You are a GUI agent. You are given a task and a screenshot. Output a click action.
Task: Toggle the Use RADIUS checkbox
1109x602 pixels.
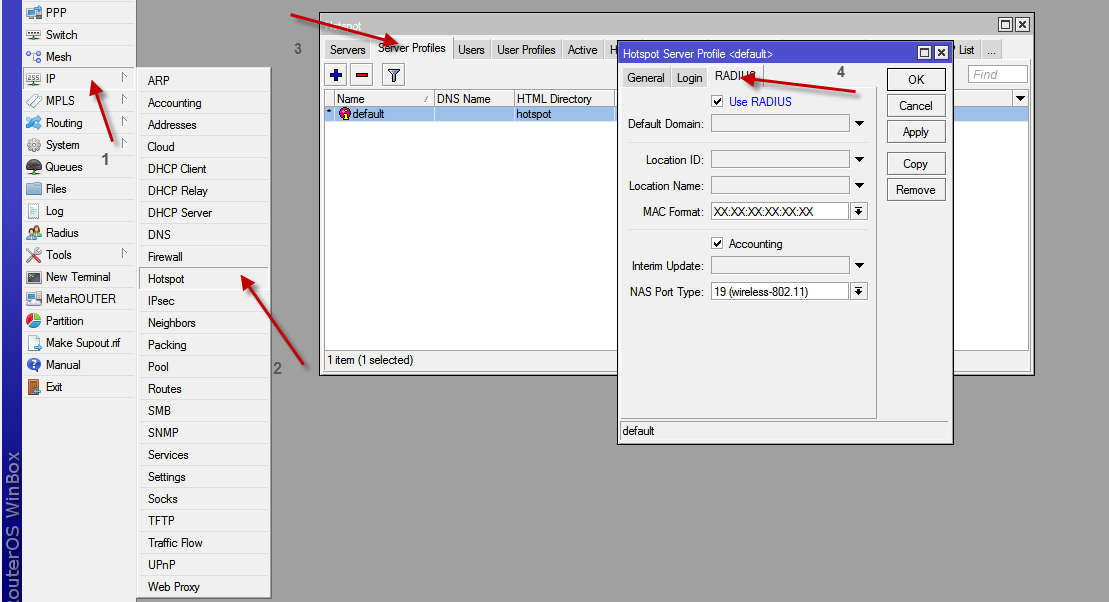(717, 101)
